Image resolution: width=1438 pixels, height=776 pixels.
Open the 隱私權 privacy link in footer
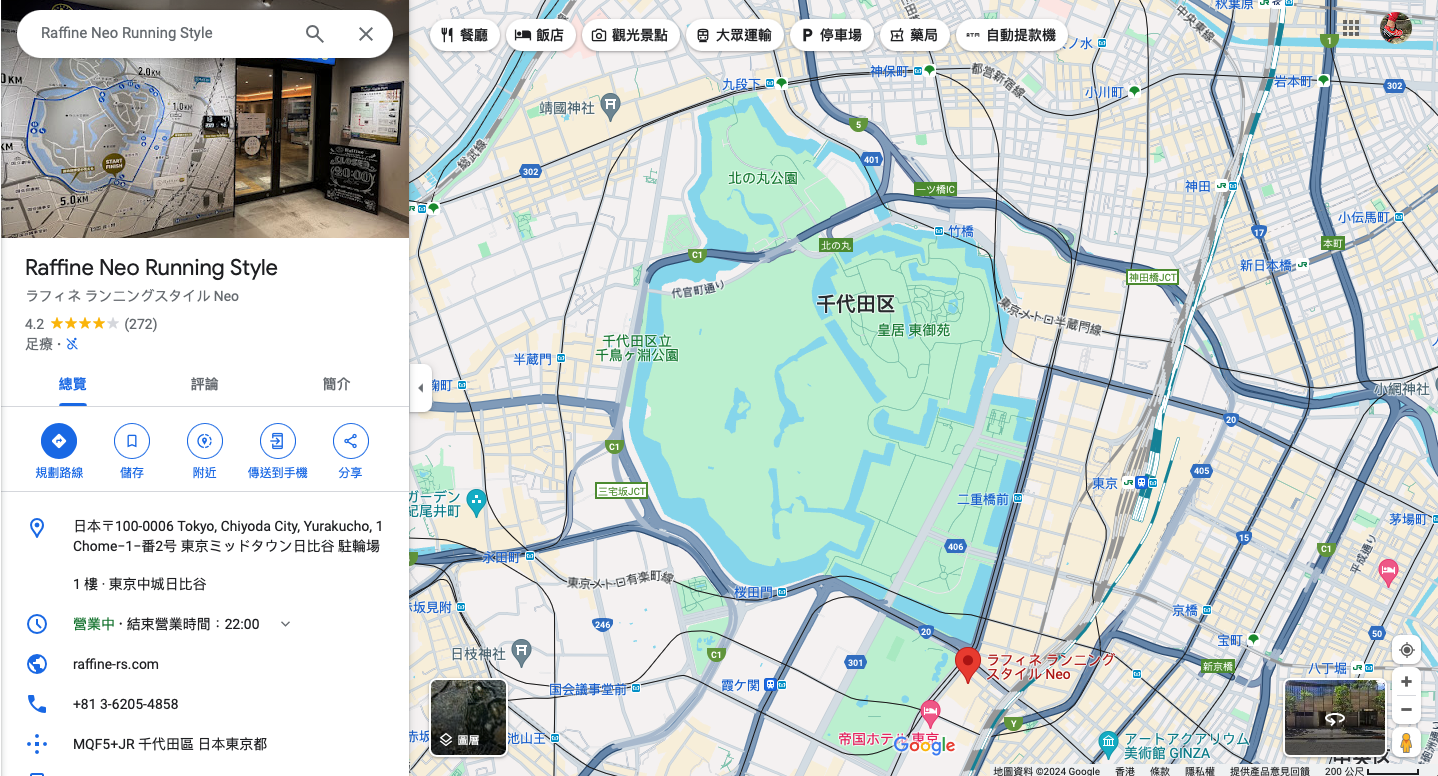1199,771
